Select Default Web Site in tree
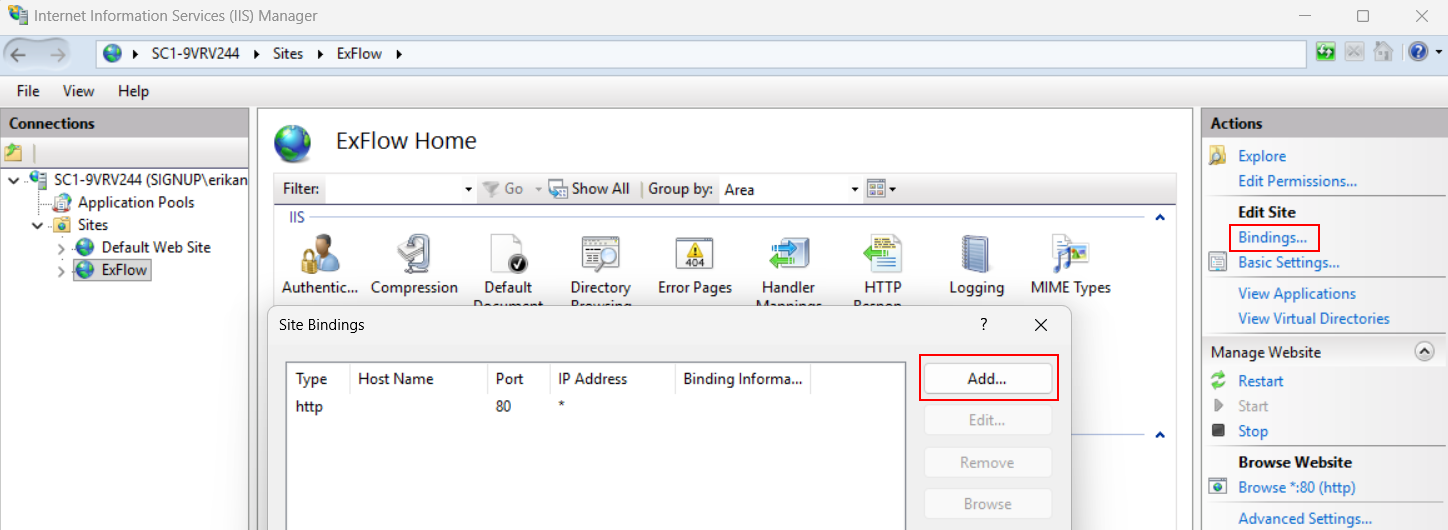The width and height of the screenshot is (1448, 530). point(156,247)
